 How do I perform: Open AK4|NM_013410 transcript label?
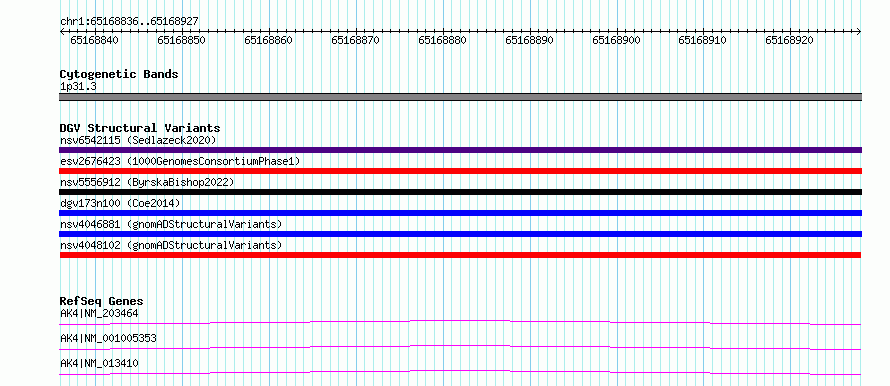99,363
